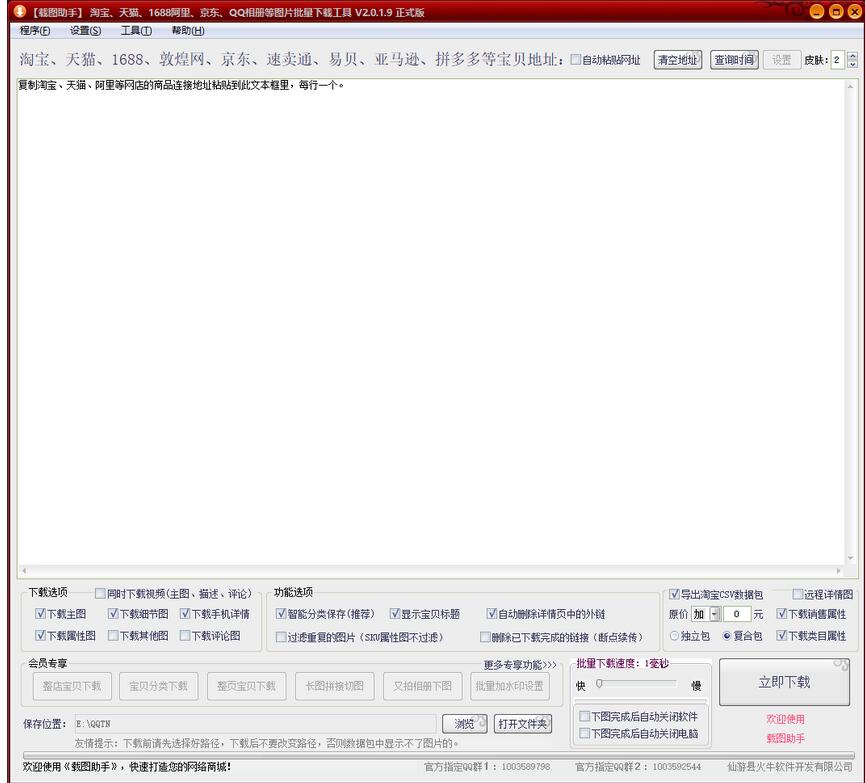Open the 加 price adjustment dropdown
865x783 pixels.
(714, 614)
